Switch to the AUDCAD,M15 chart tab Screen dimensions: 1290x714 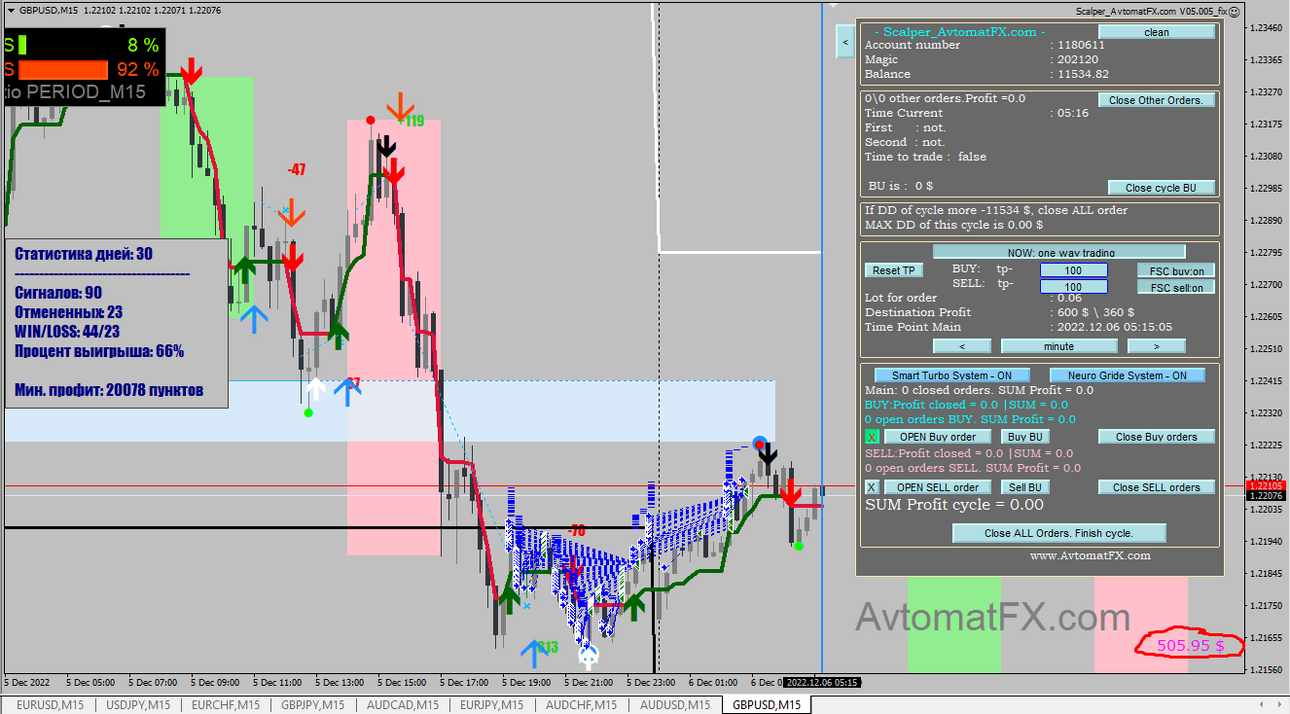tap(402, 705)
